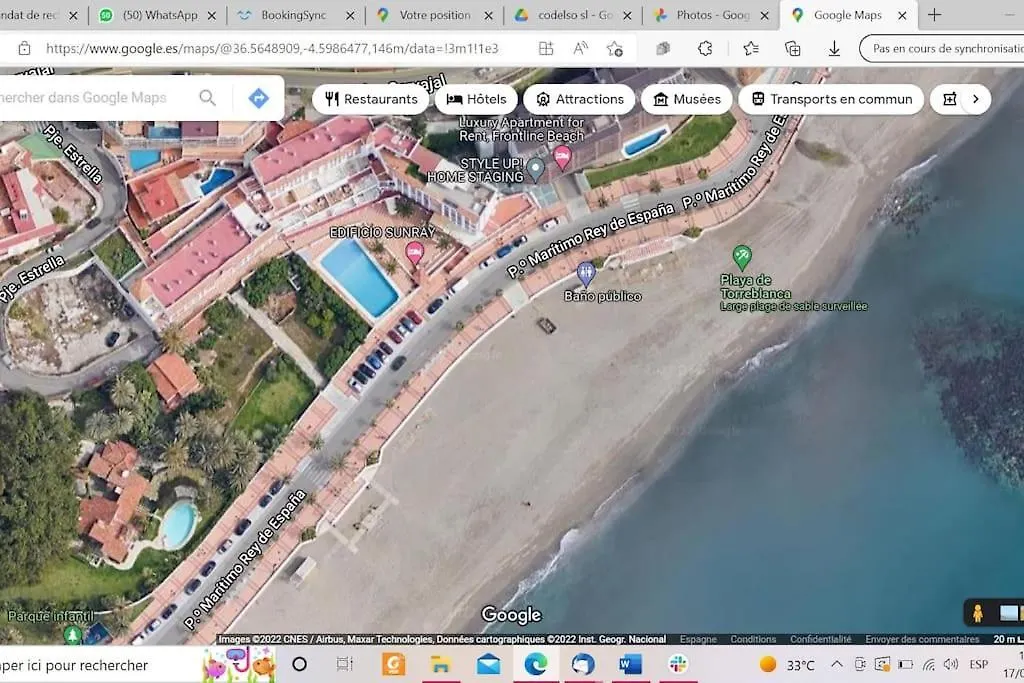The width and height of the screenshot is (1024, 683).
Task: Open the read aloud icon in address bar
Action: (580, 48)
